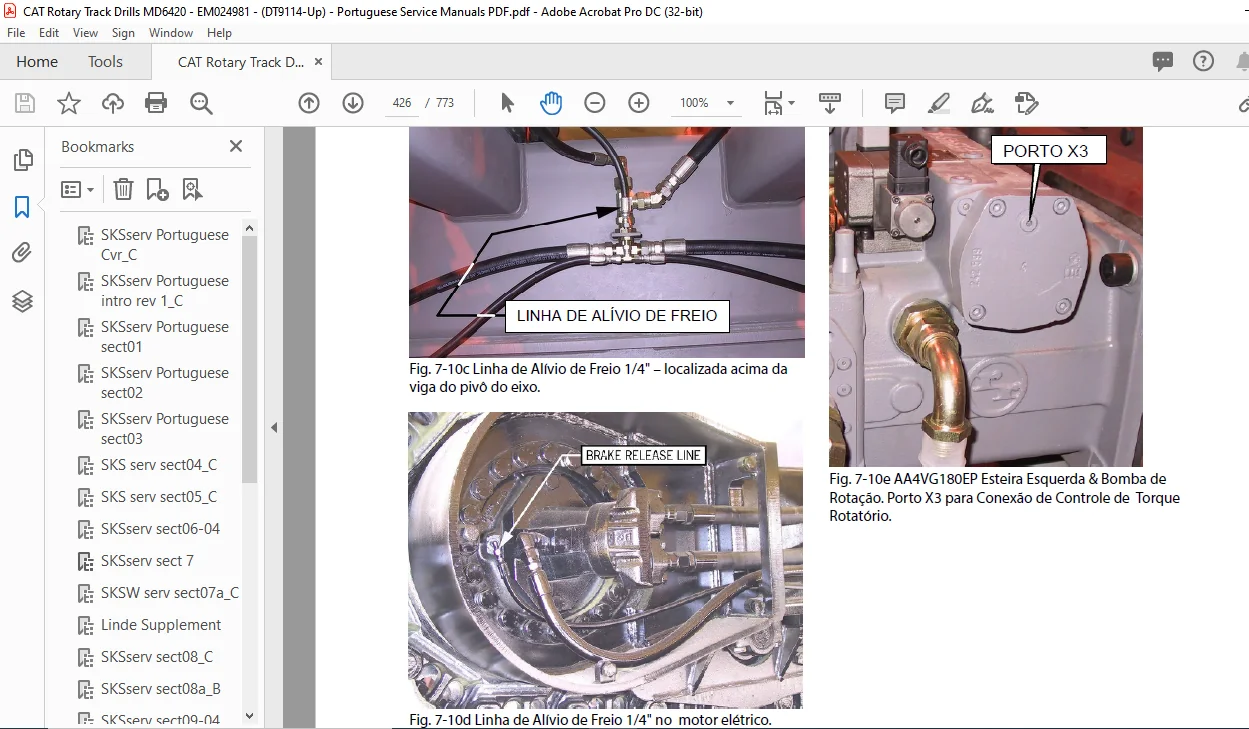Print the document with printer icon
Viewport: 1249px width, 729px height.
(156, 103)
